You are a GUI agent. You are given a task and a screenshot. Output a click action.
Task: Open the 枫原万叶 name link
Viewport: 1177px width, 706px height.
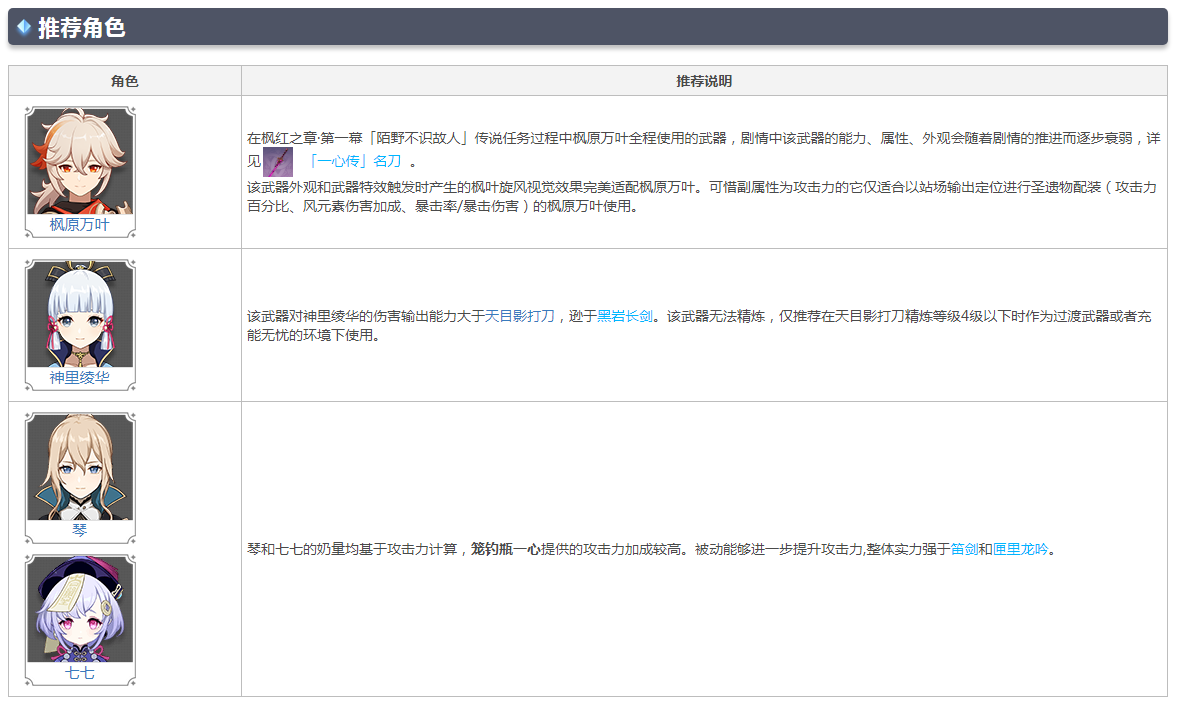pyautogui.click(x=80, y=225)
